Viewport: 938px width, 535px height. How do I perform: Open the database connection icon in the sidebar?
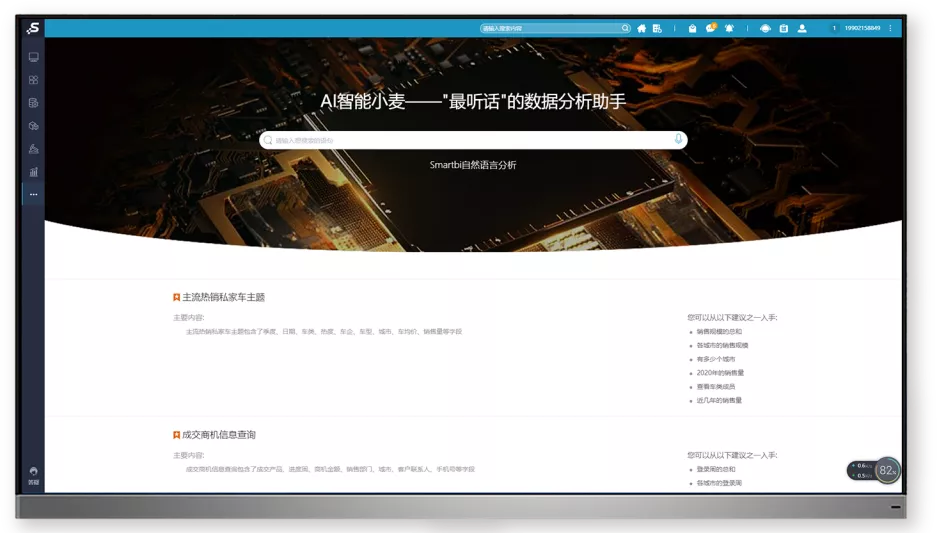[x=34, y=103]
